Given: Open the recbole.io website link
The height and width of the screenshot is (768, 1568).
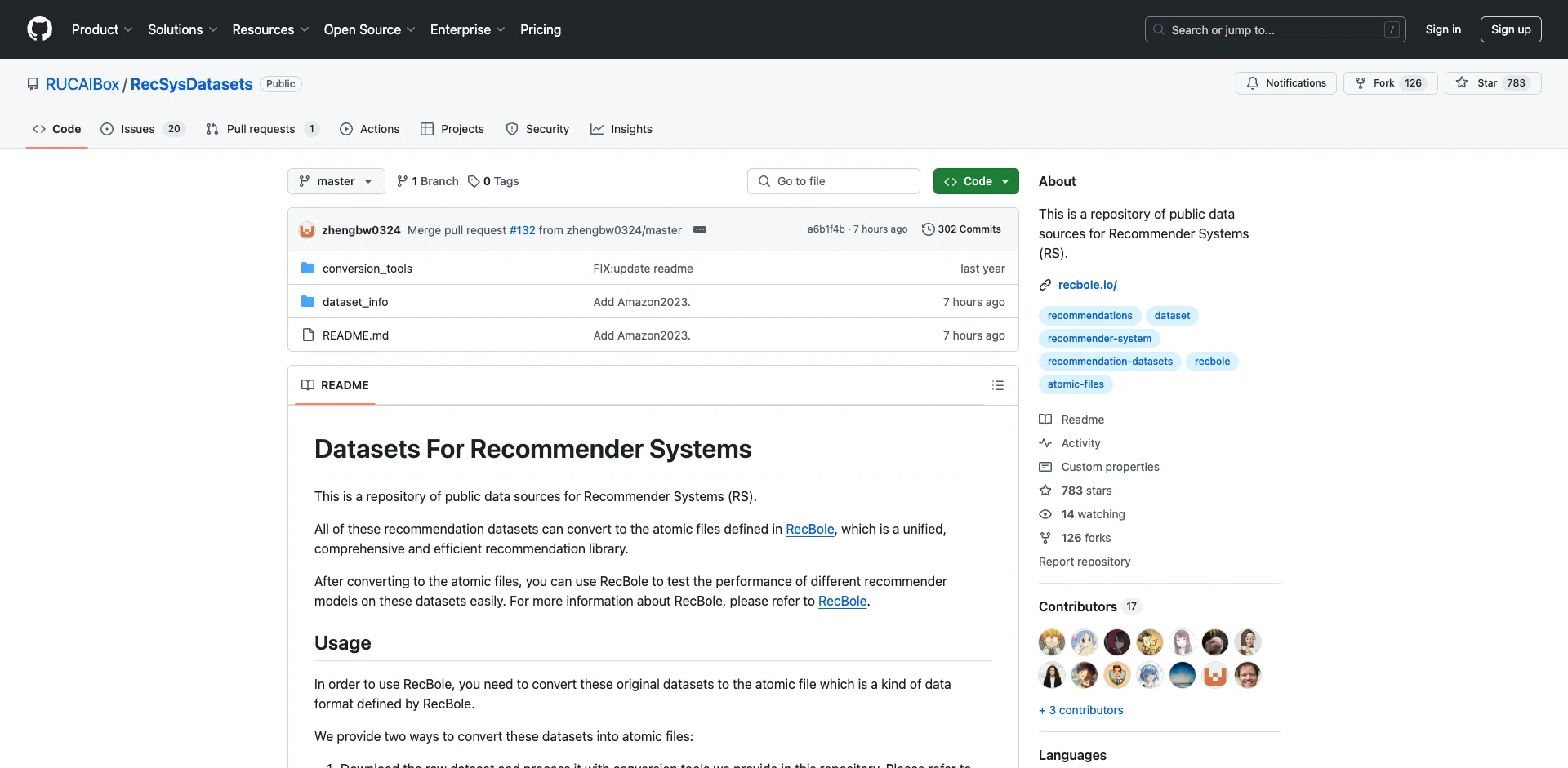Looking at the screenshot, I should 1087,285.
